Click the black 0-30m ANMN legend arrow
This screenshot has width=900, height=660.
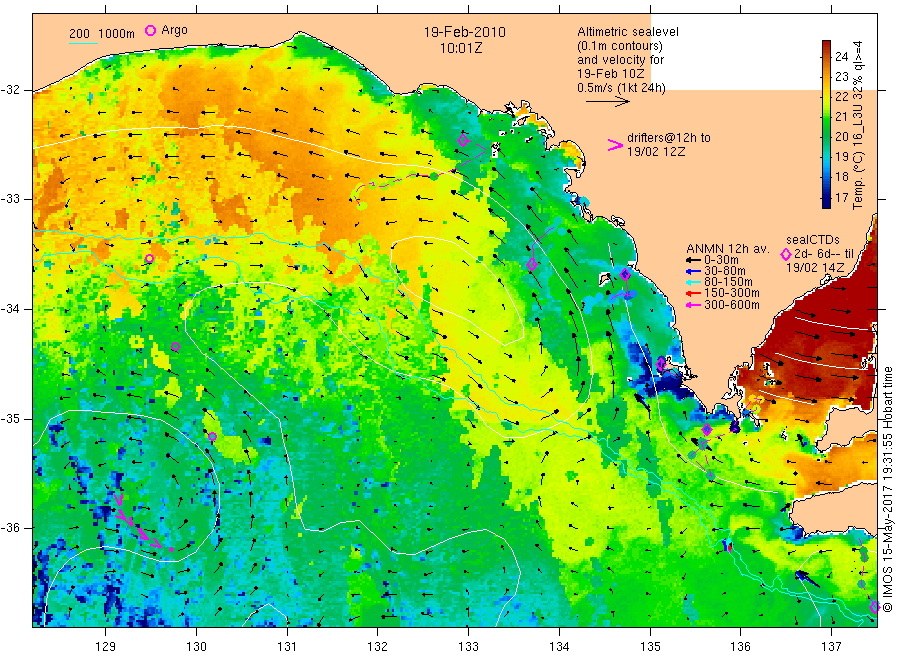tap(693, 260)
